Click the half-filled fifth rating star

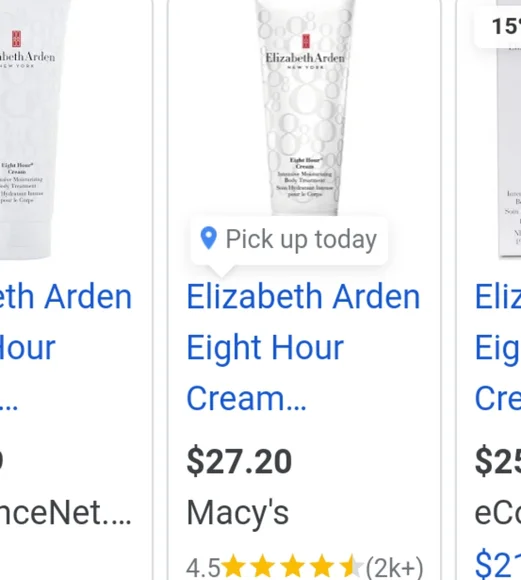(351, 566)
